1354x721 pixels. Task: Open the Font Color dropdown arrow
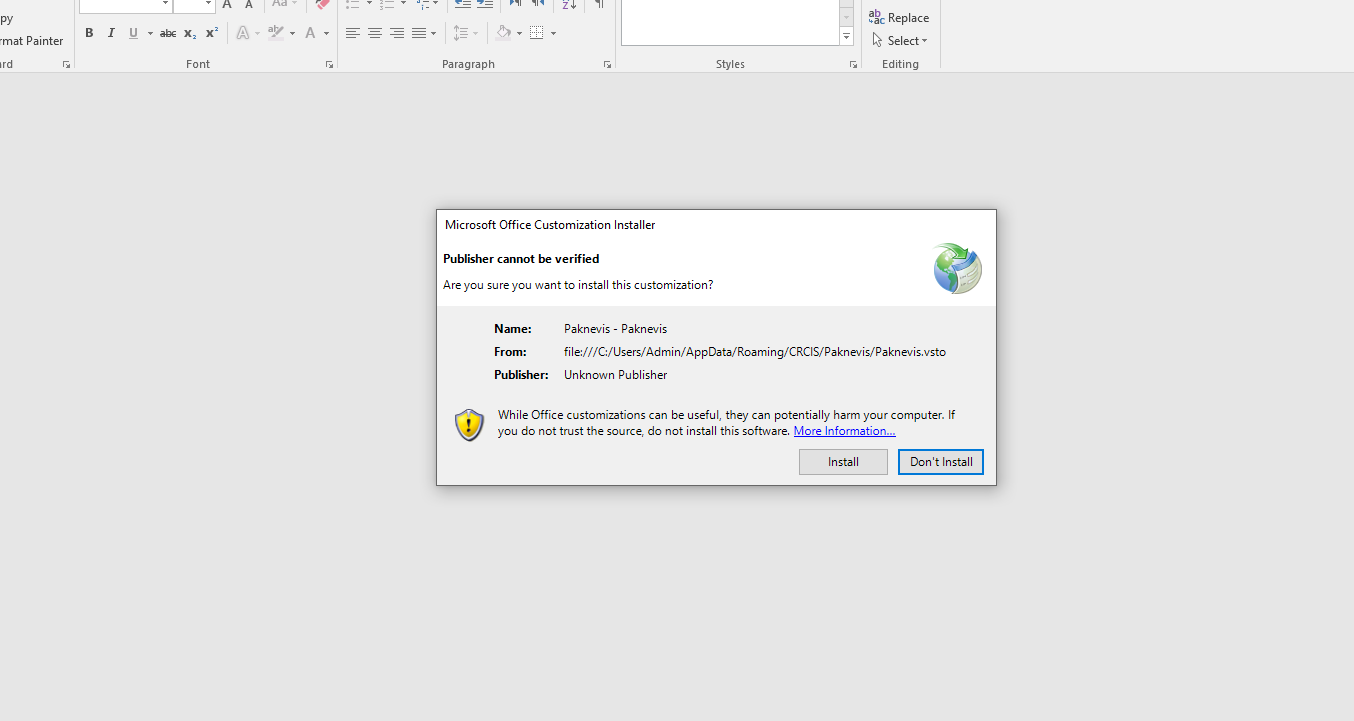326,33
